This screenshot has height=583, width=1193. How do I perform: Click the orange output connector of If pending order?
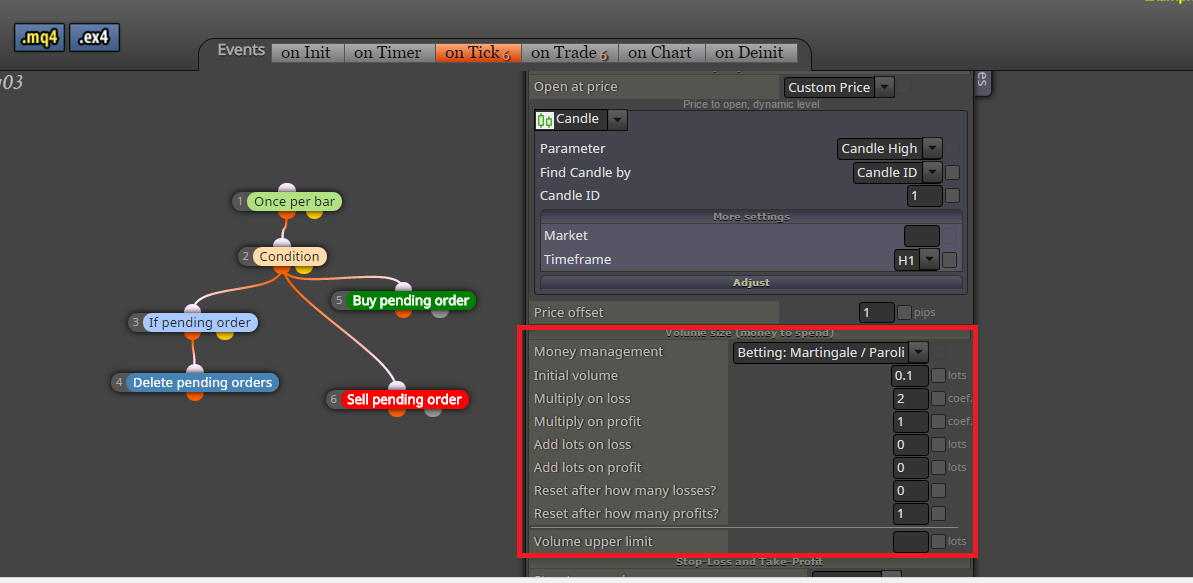click(x=192, y=336)
